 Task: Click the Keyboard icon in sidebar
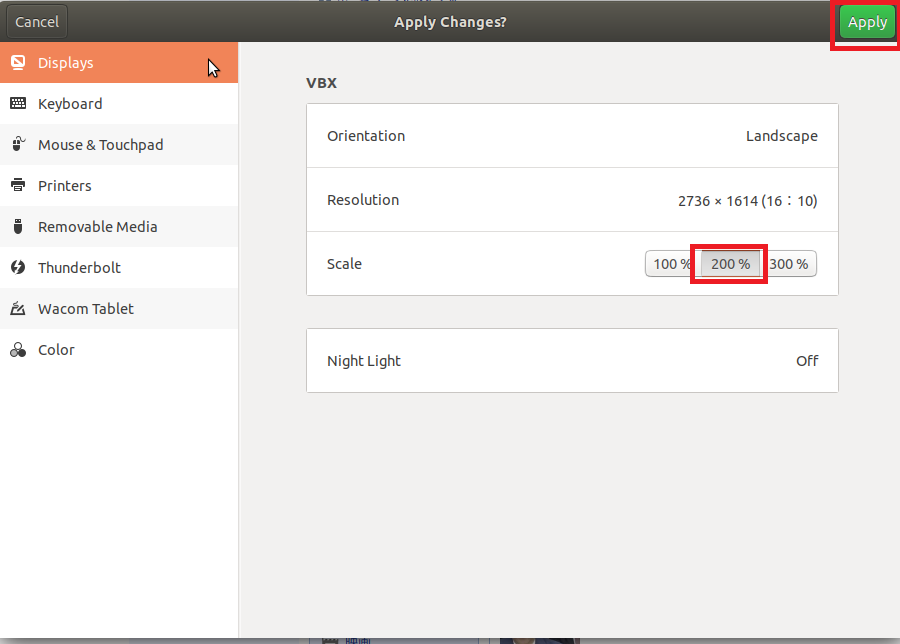[17, 104]
